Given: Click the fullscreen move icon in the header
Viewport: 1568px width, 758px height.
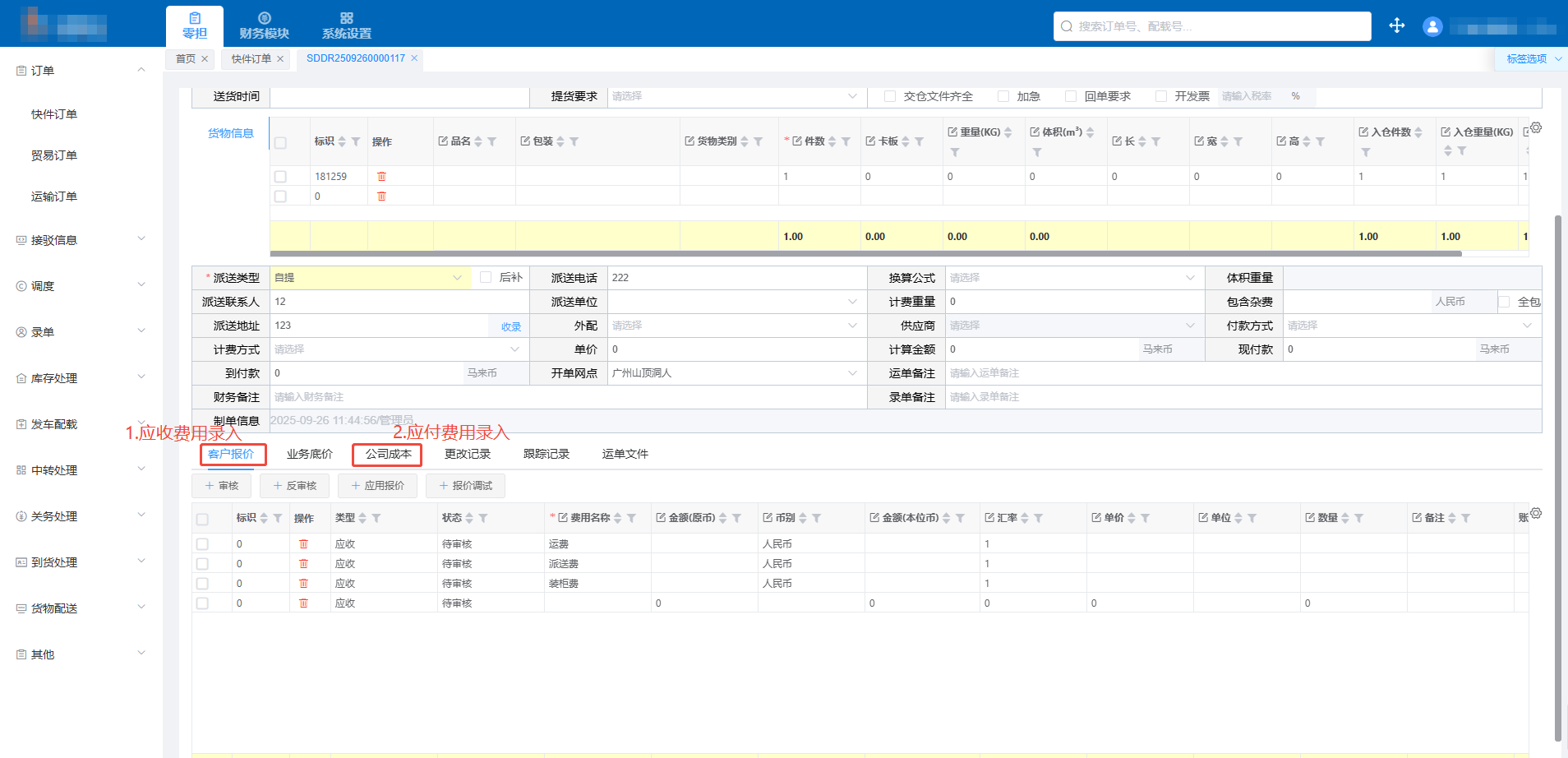Looking at the screenshot, I should (x=1397, y=25).
